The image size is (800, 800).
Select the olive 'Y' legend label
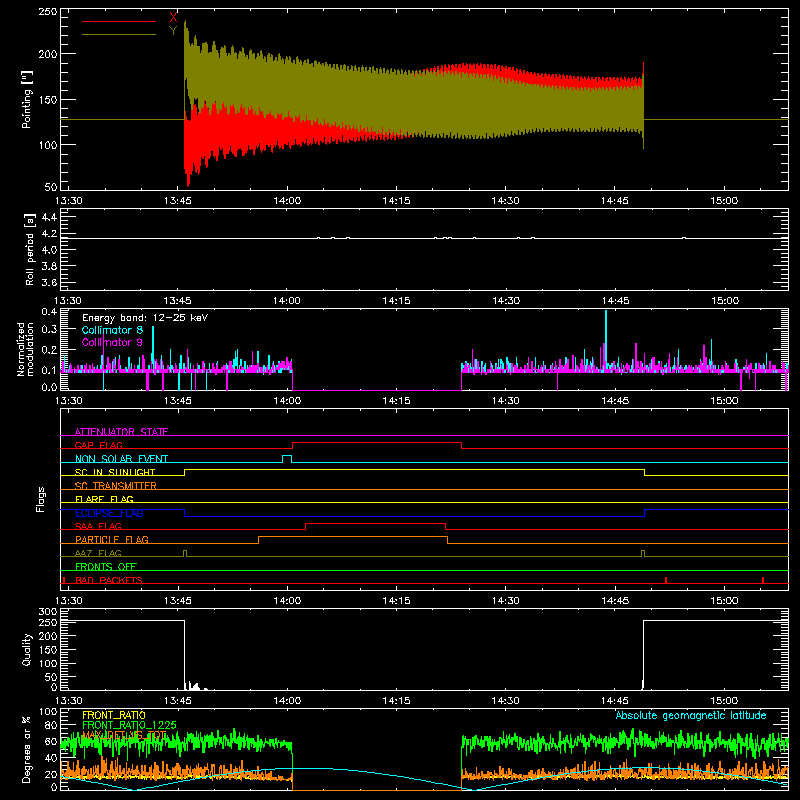coord(173,30)
